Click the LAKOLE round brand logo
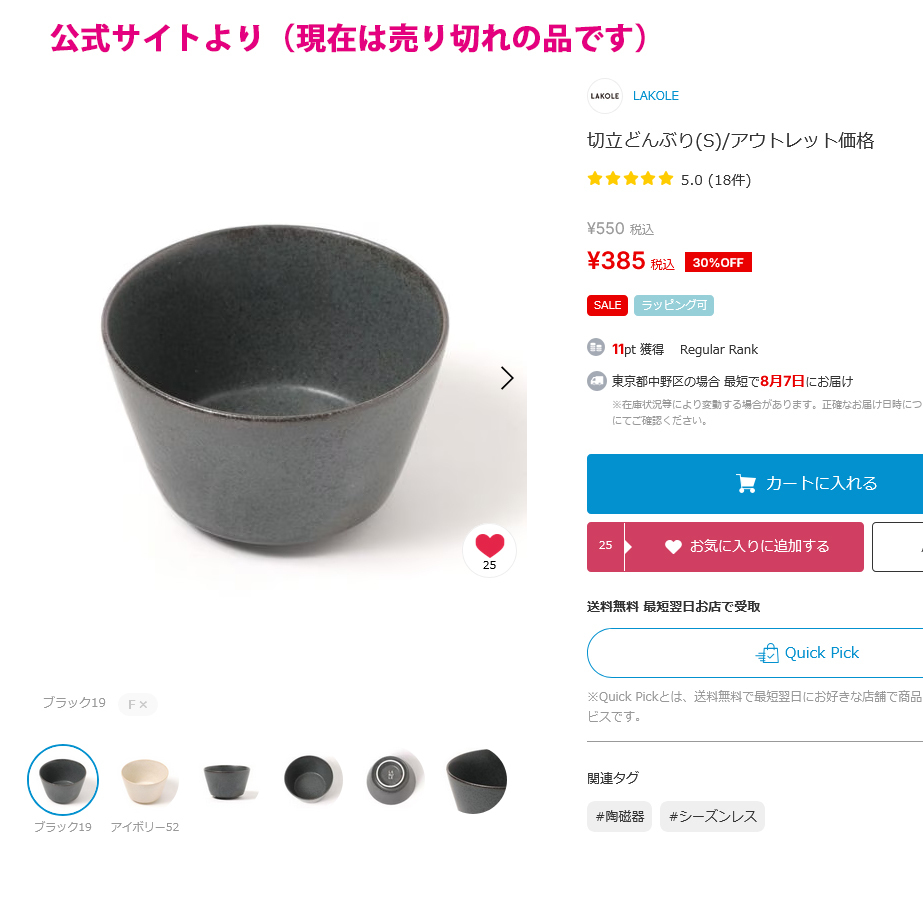923x923 pixels. [605, 96]
